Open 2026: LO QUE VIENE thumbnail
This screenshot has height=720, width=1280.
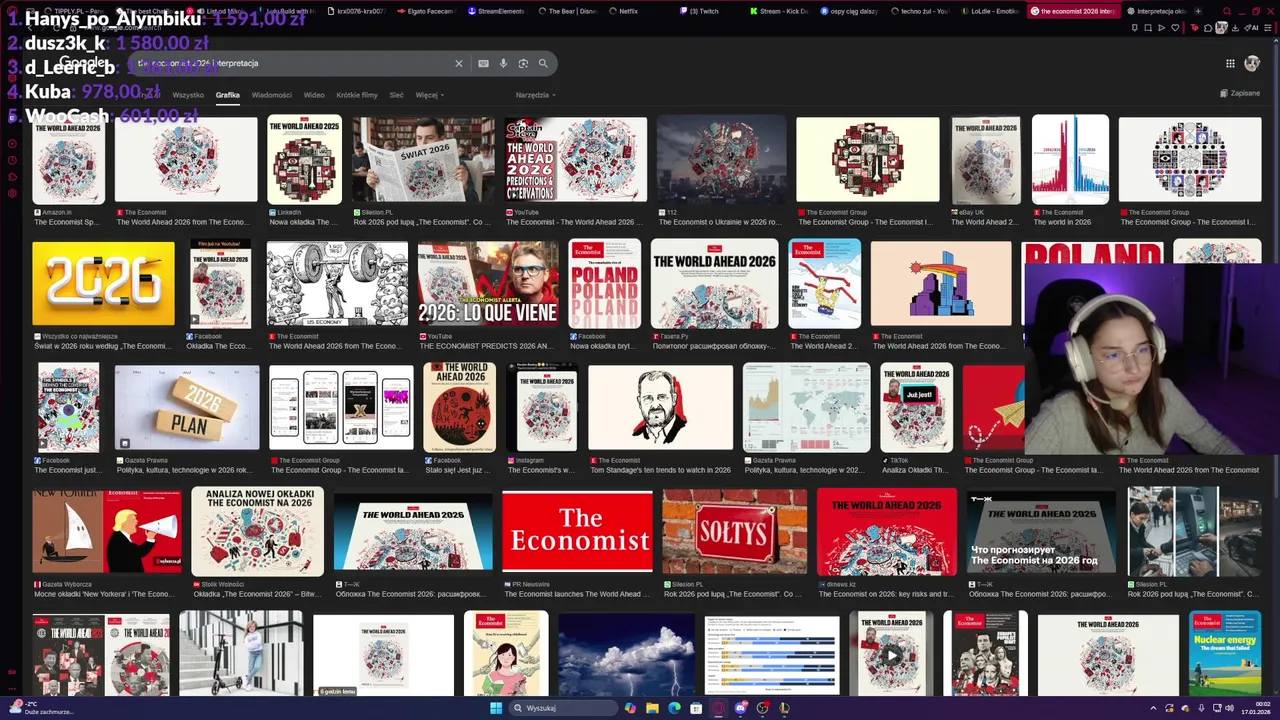point(488,284)
